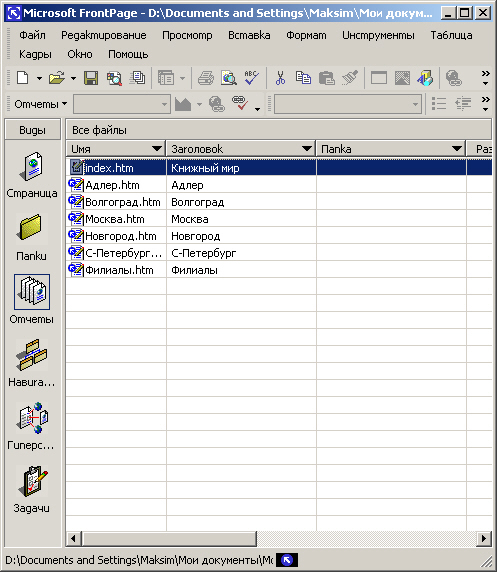This screenshot has width=497, height=572.
Task: Open the Просмотр menu
Action: (x=187, y=35)
